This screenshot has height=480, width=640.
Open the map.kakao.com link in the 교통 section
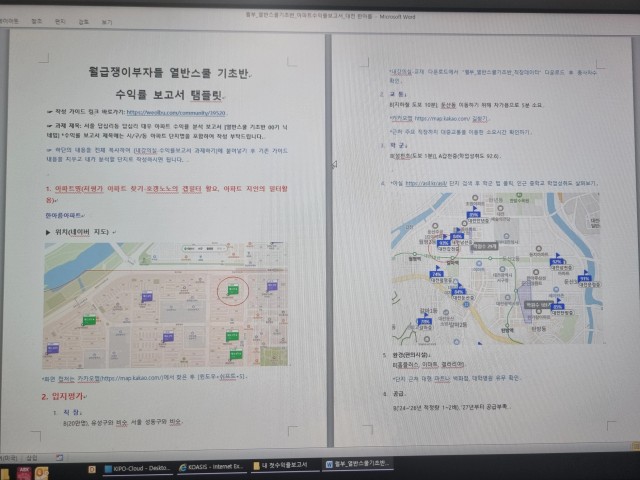tap(442, 118)
